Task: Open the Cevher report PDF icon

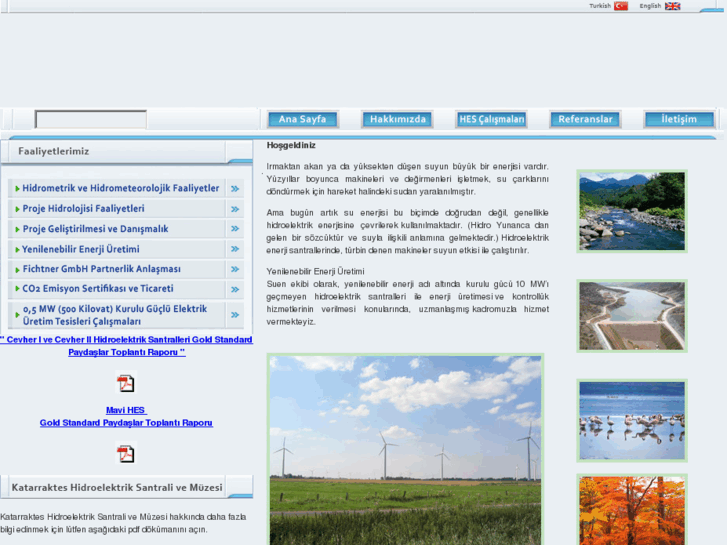Action: (x=125, y=383)
